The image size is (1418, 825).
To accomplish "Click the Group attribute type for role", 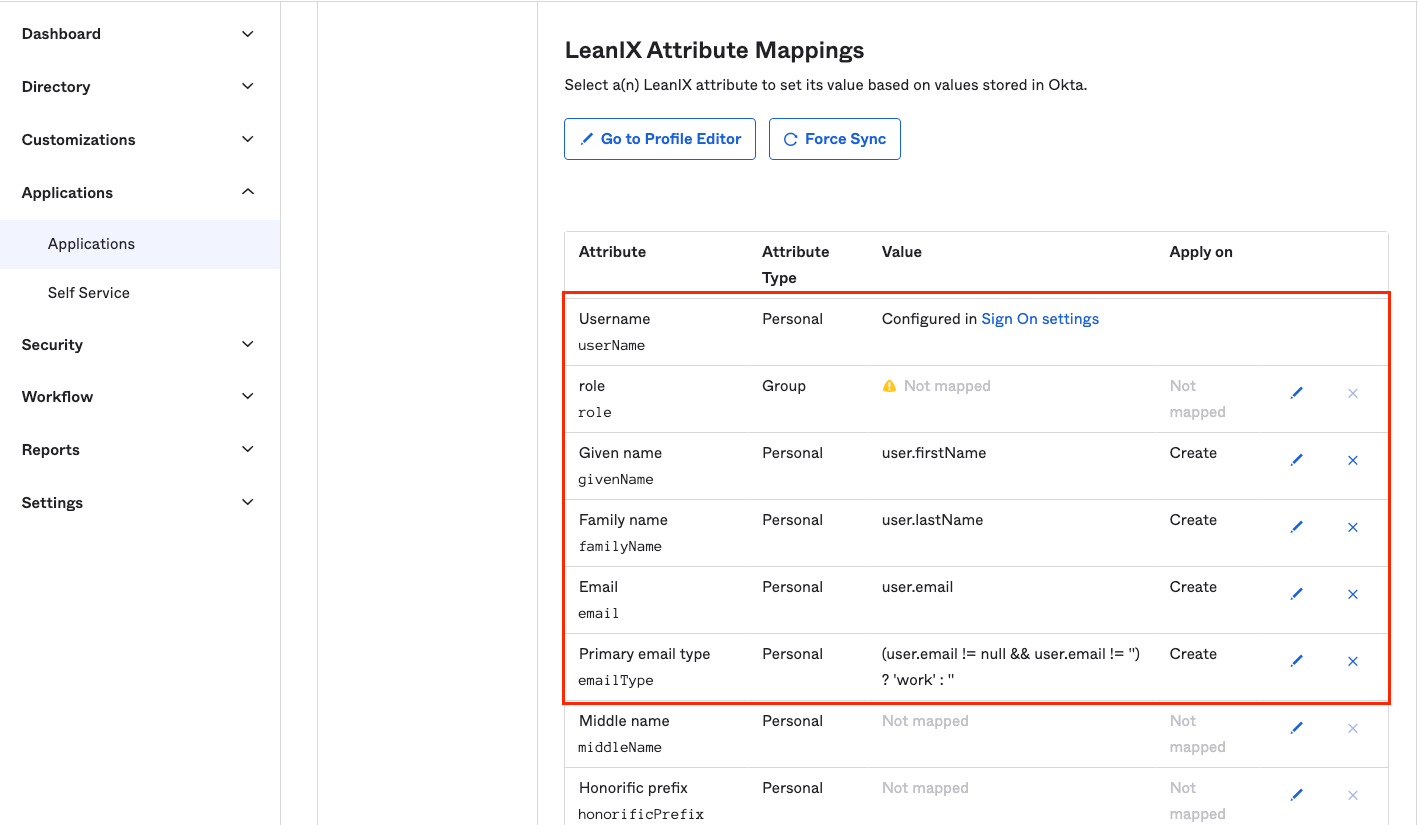I will [x=784, y=386].
